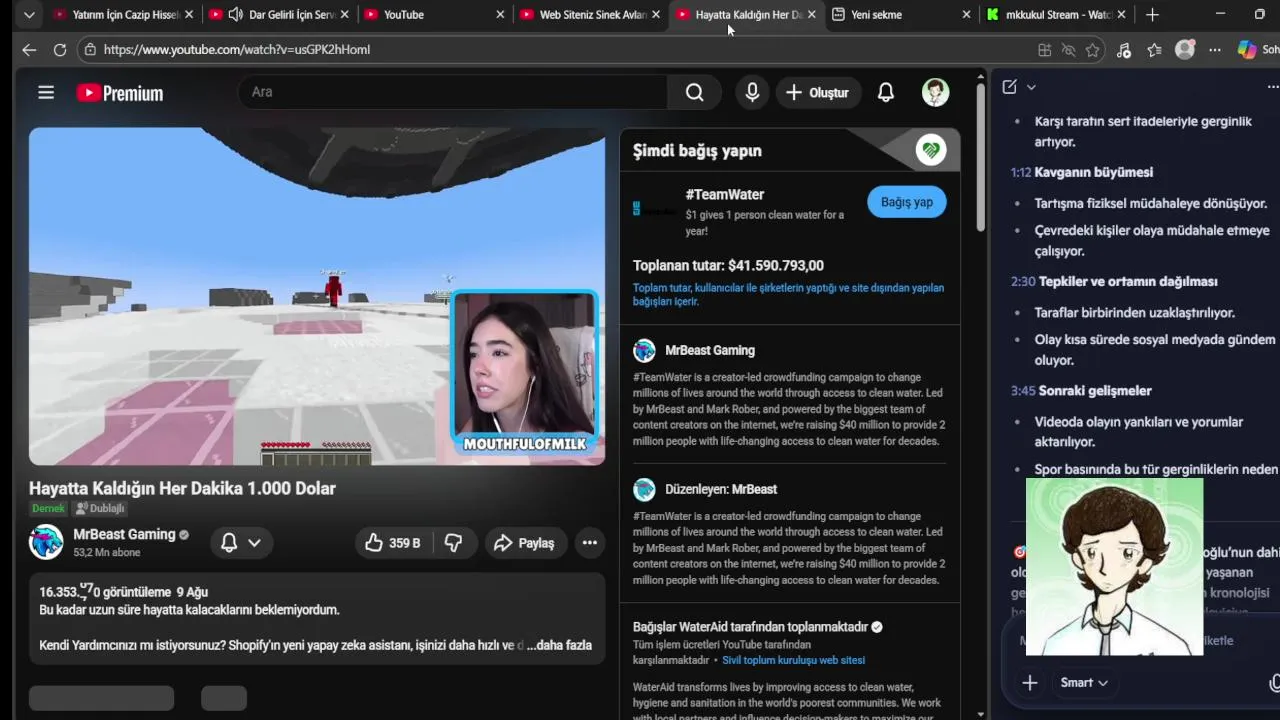Open the favorites list icon

[1154, 50]
